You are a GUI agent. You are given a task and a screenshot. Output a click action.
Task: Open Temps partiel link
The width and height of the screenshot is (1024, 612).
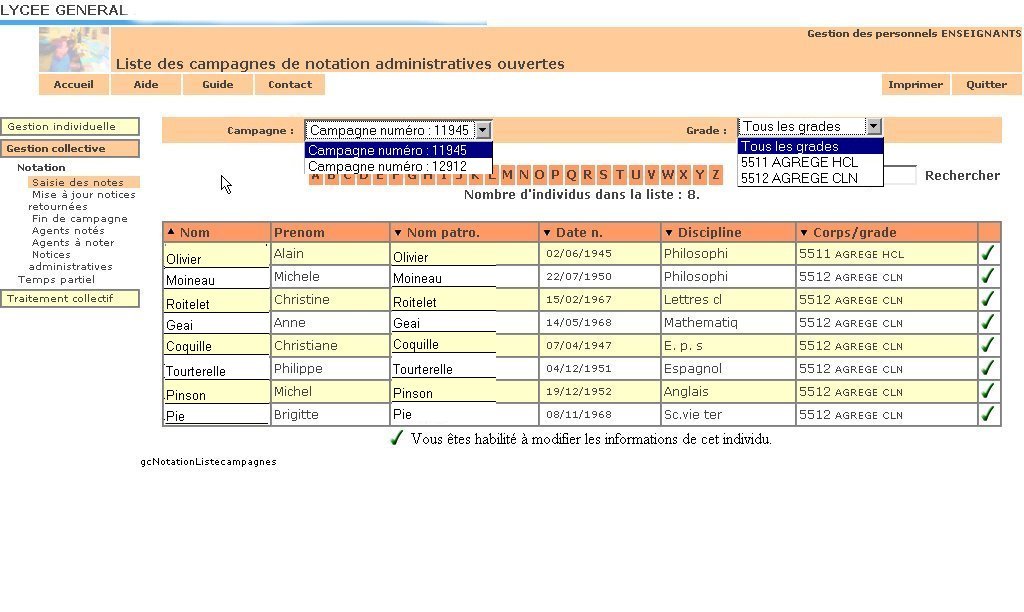click(x=56, y=280)
